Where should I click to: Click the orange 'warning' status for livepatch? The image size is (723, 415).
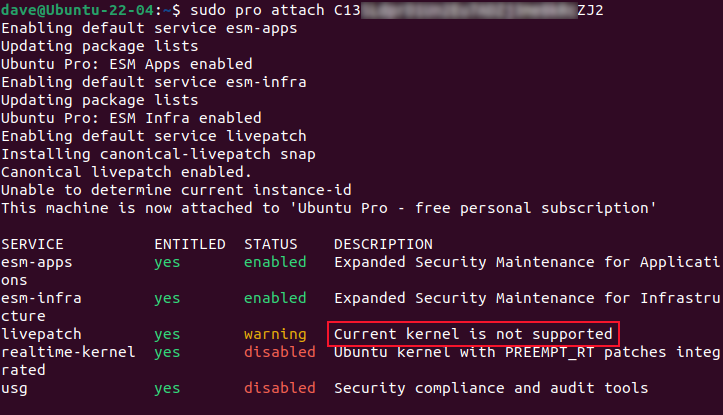[x=275, y=334]
